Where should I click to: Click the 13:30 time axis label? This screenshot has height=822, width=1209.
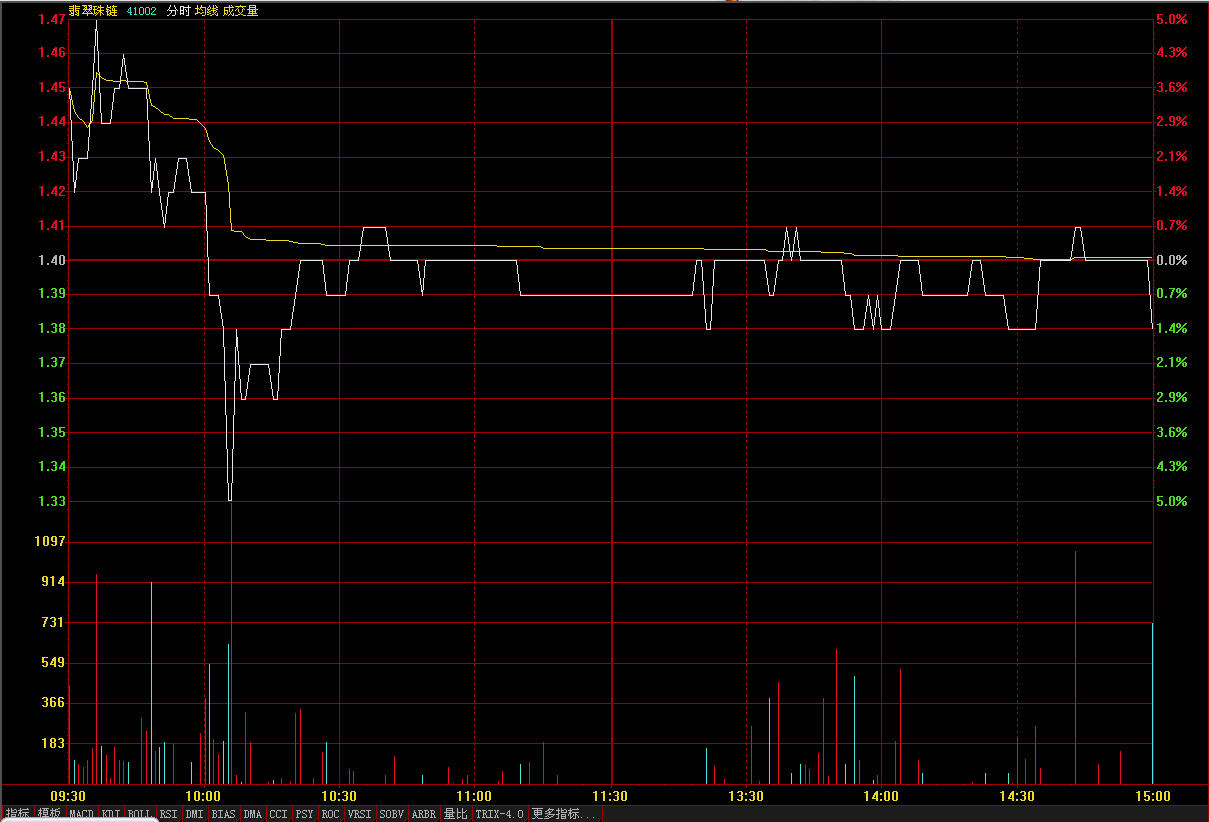[x=746, y=797]
